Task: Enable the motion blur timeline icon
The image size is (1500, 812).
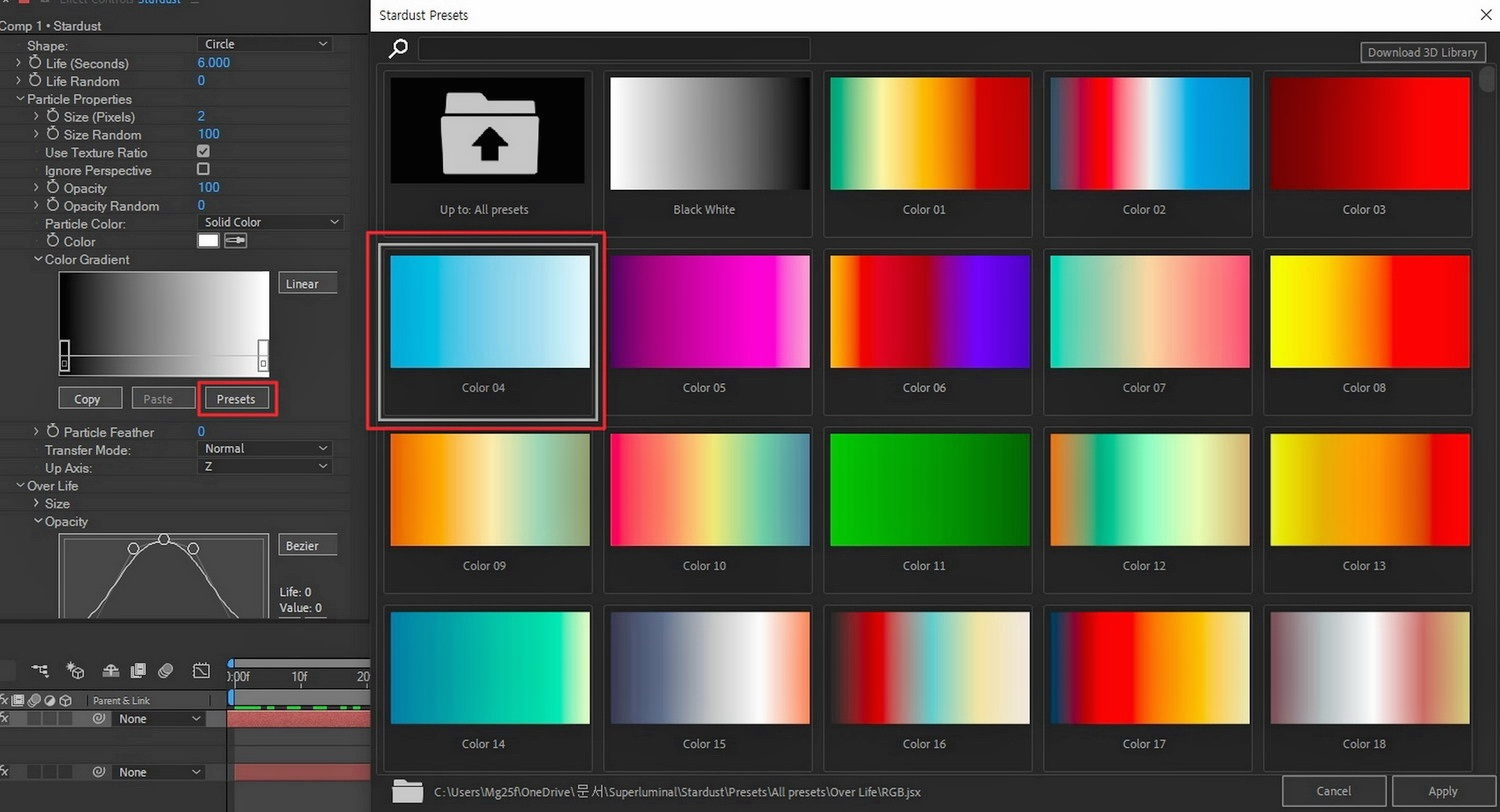Action: tap(166, 670)
